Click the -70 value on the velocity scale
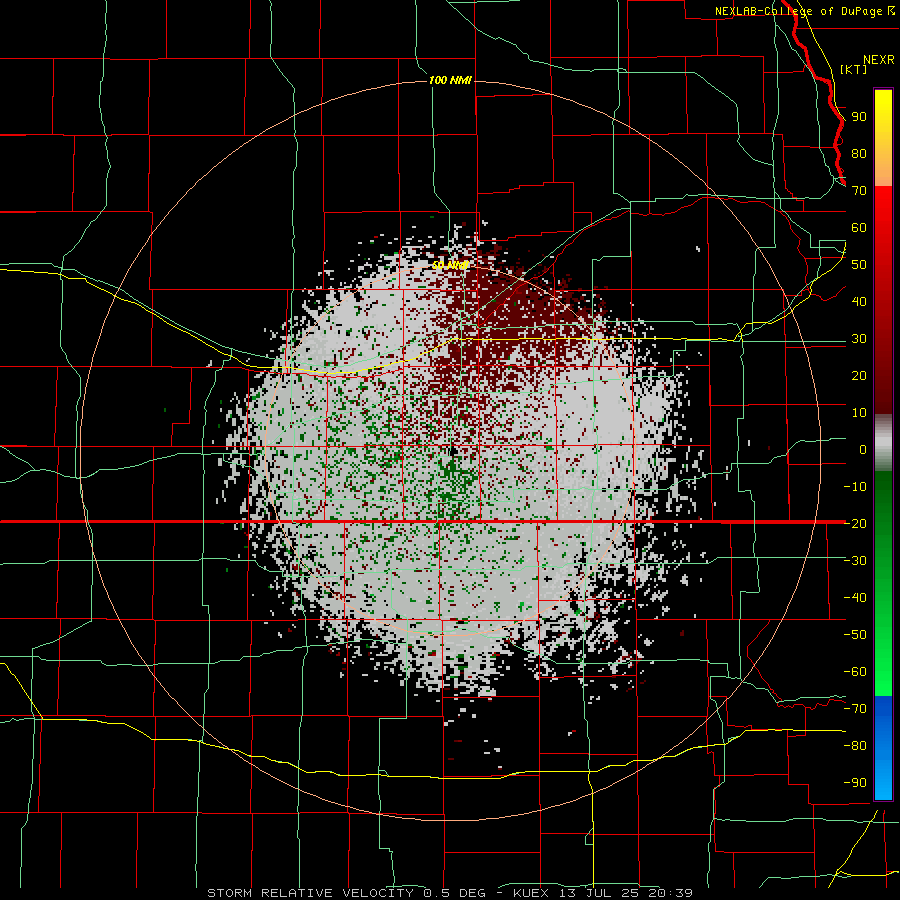Viewport: 900px width, 900px height. tap(855, 709)
